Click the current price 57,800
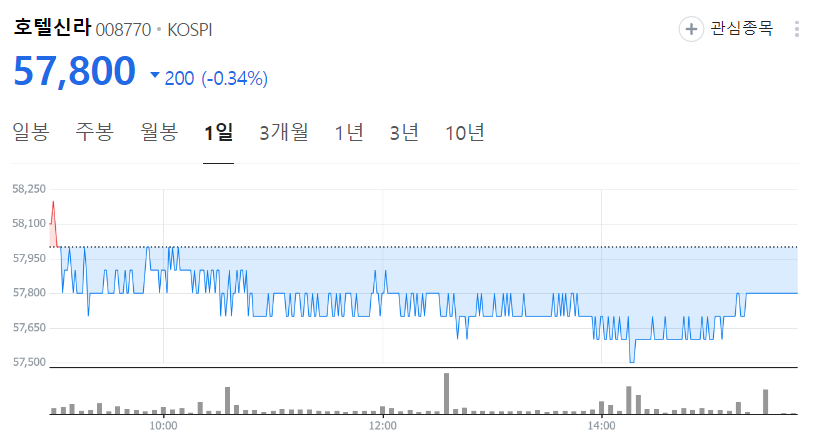 [x=74, y=71]
